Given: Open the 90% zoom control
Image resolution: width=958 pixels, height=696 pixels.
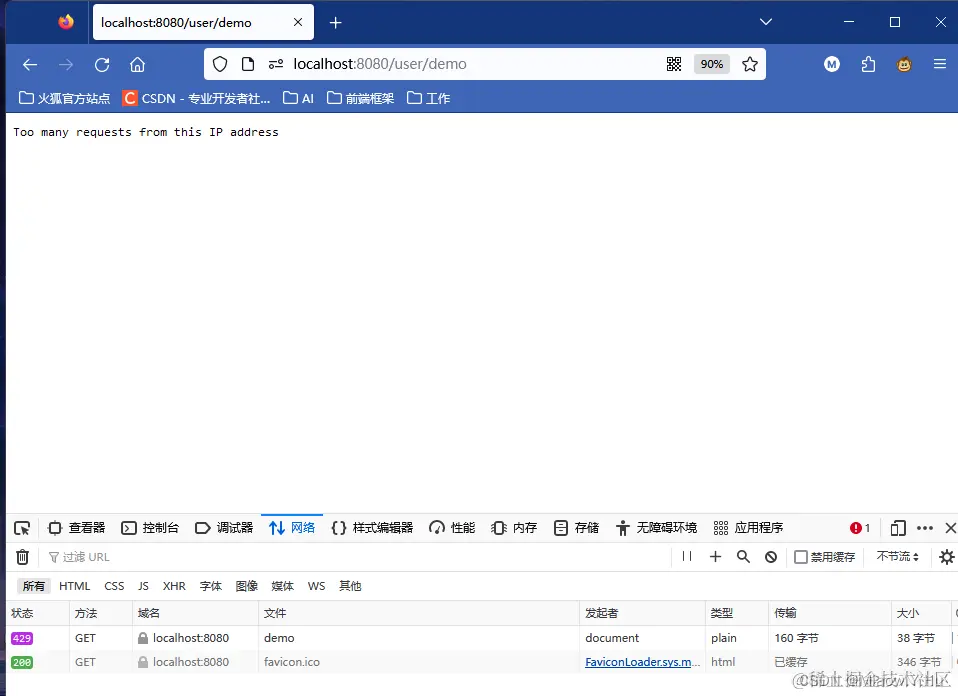Looking at the screenshot, I should (711, 64).
